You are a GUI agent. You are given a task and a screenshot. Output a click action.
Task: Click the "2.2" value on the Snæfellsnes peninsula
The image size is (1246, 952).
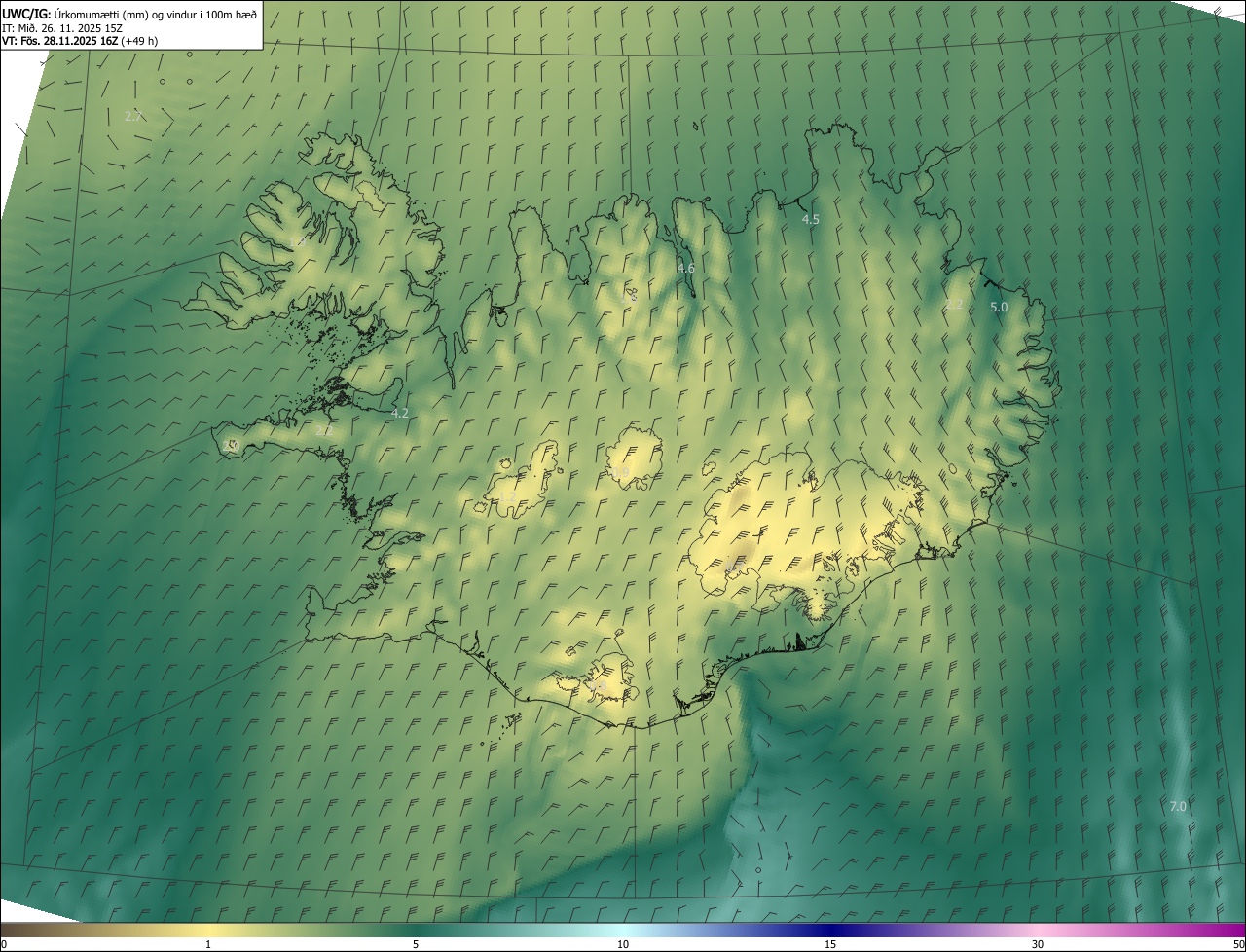click(323, 430)
